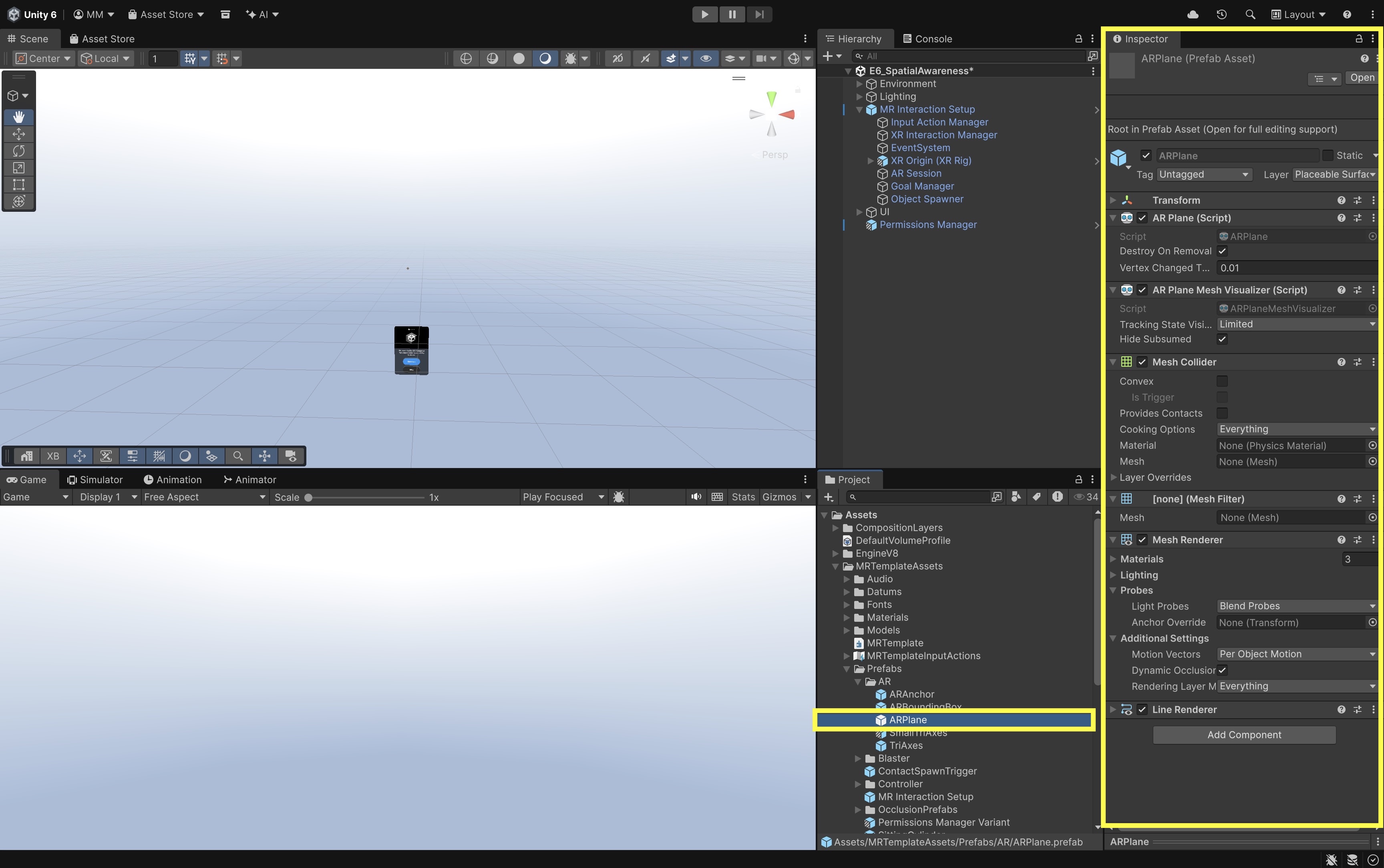Enable Provides Contacts checkbox
This screenshot has width=1384, height=868.
point(1222,413)
